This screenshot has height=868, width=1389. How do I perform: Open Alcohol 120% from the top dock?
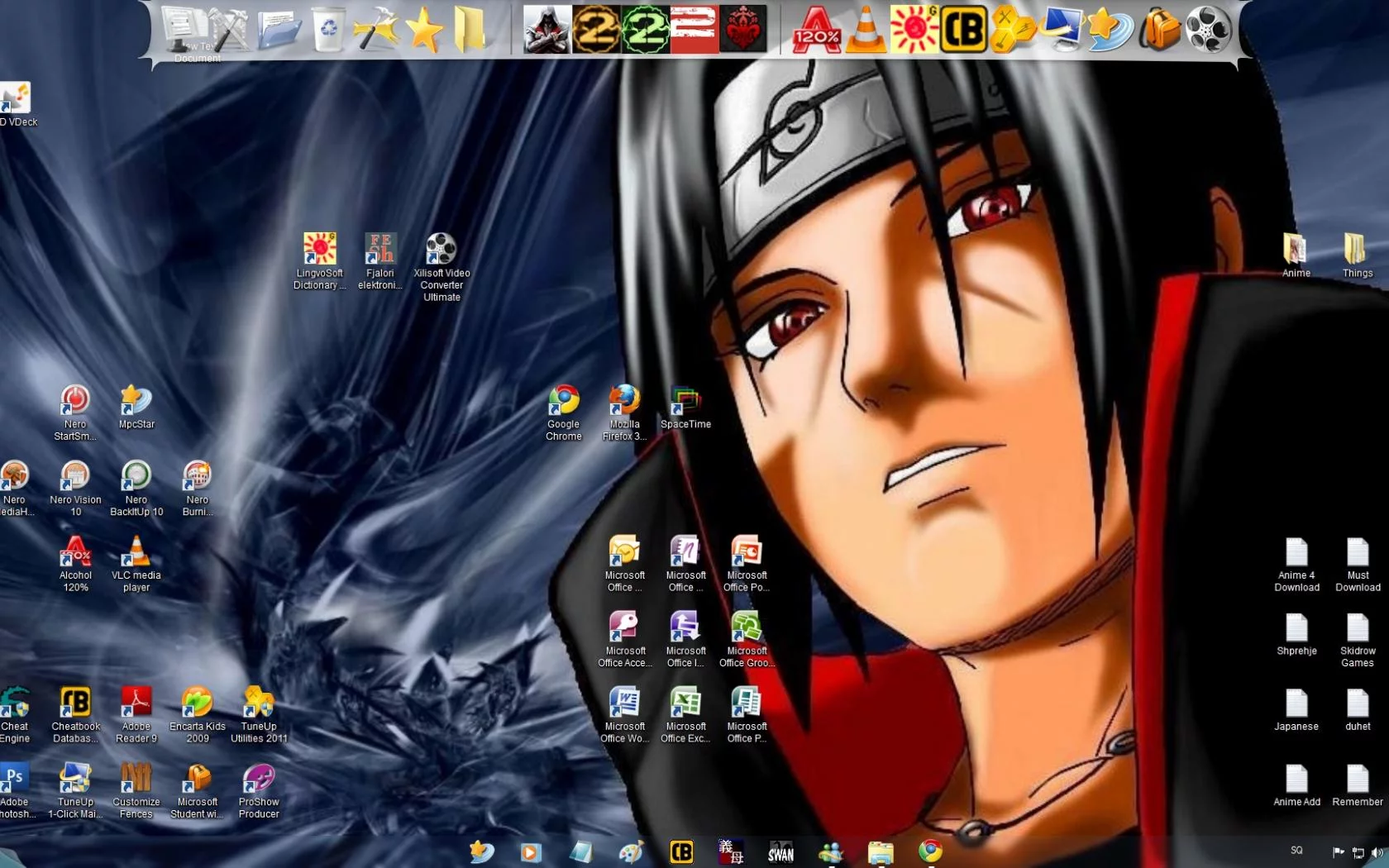click(x=816, y=30)
